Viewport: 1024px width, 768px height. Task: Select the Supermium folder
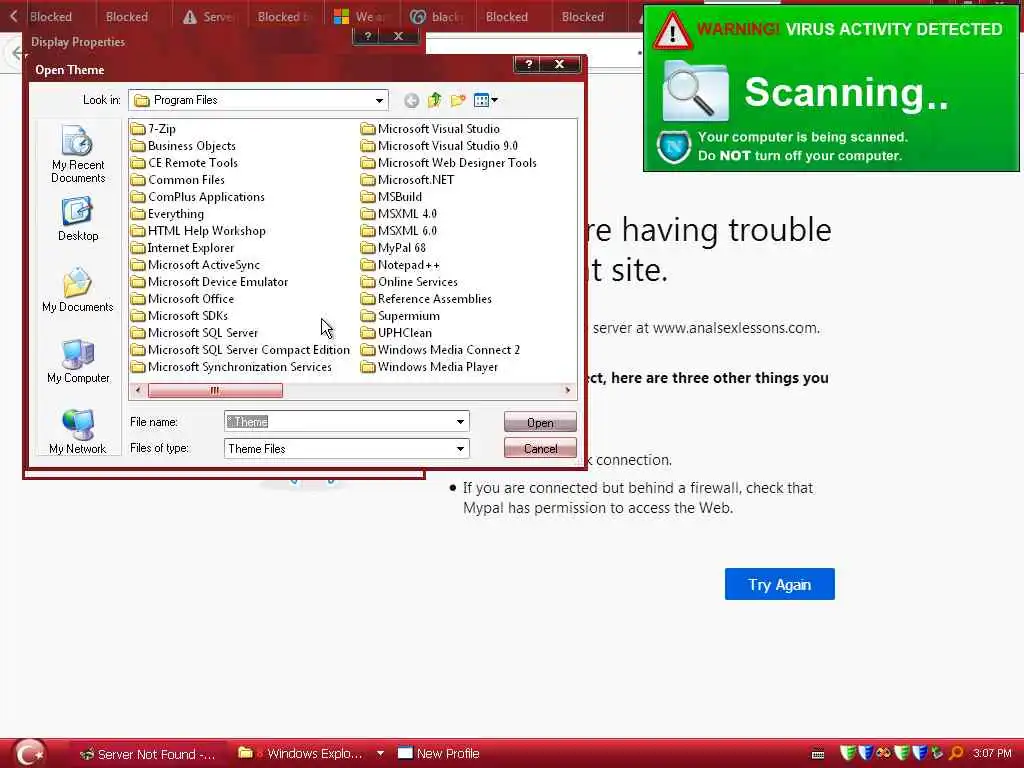400,315
